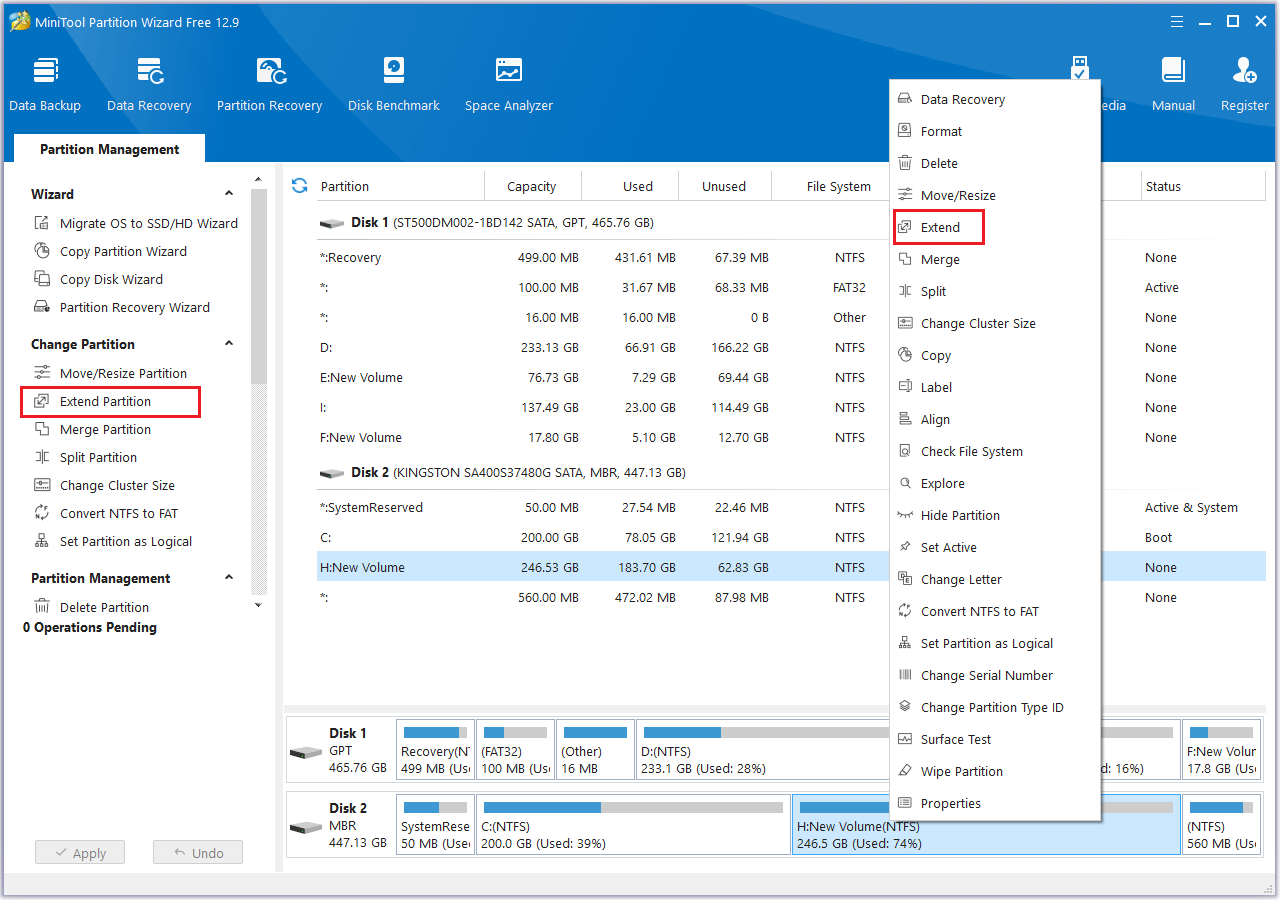Pick Change Letter from the context menu
This screenshot has width=1280, height=900.
pyautogui.click(x=995, y=579)
